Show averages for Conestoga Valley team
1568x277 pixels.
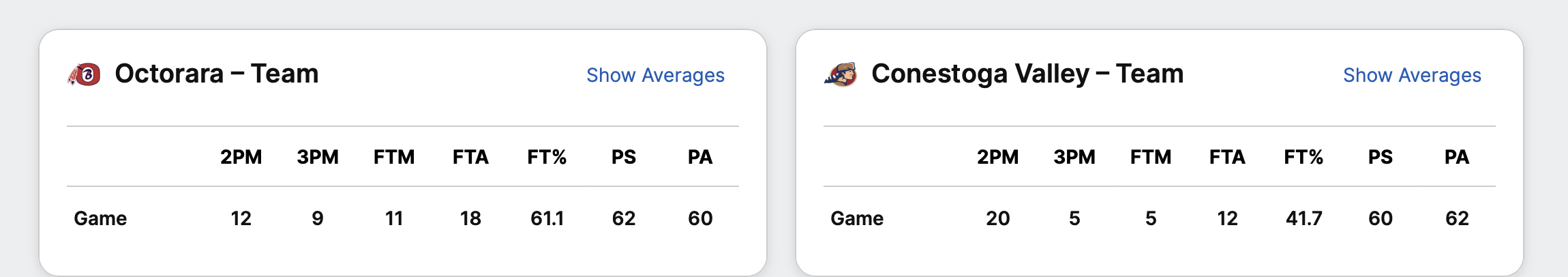click(1412, 75)
